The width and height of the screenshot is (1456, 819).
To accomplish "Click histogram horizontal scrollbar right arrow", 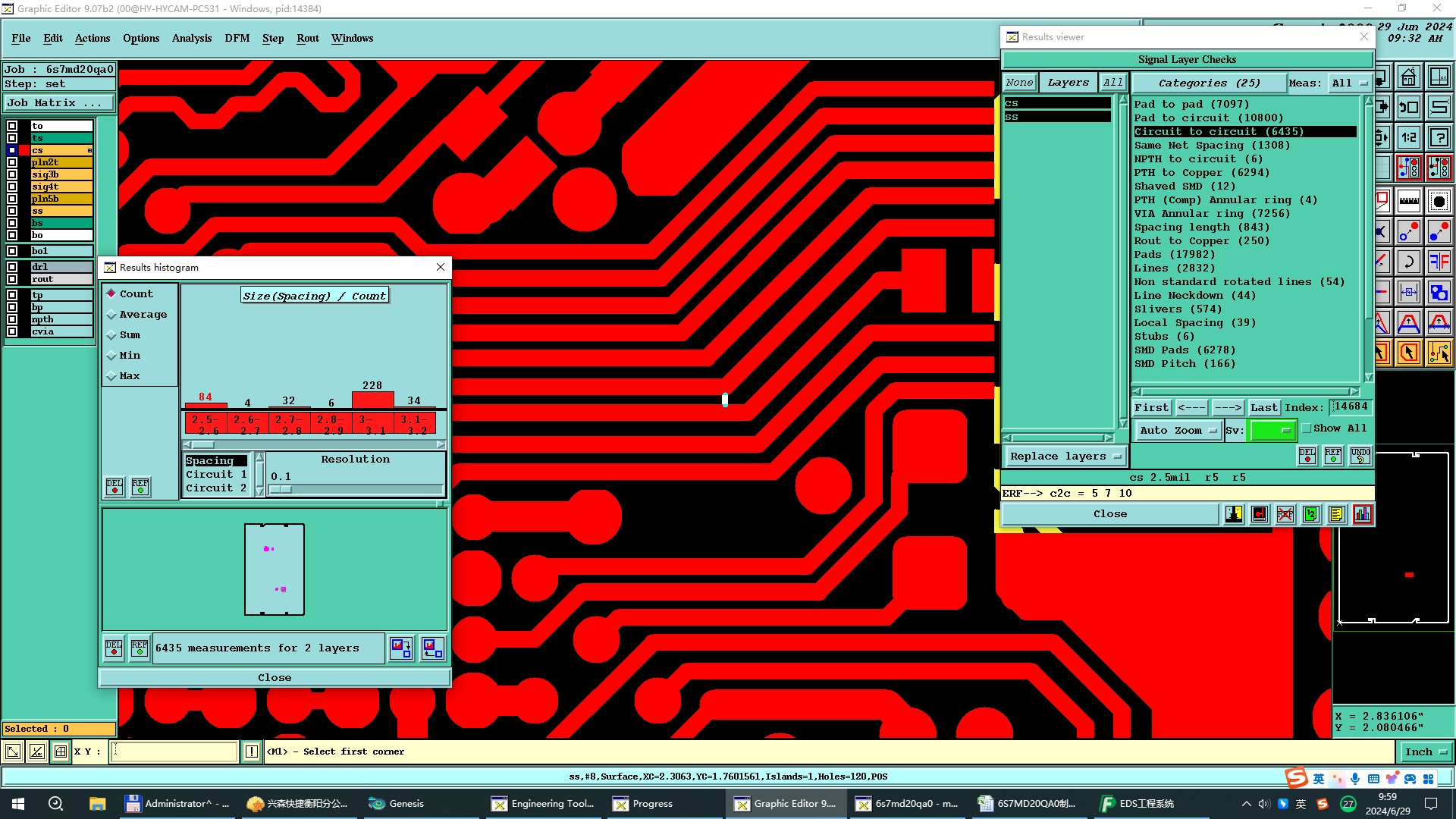I will pos(441,445).
